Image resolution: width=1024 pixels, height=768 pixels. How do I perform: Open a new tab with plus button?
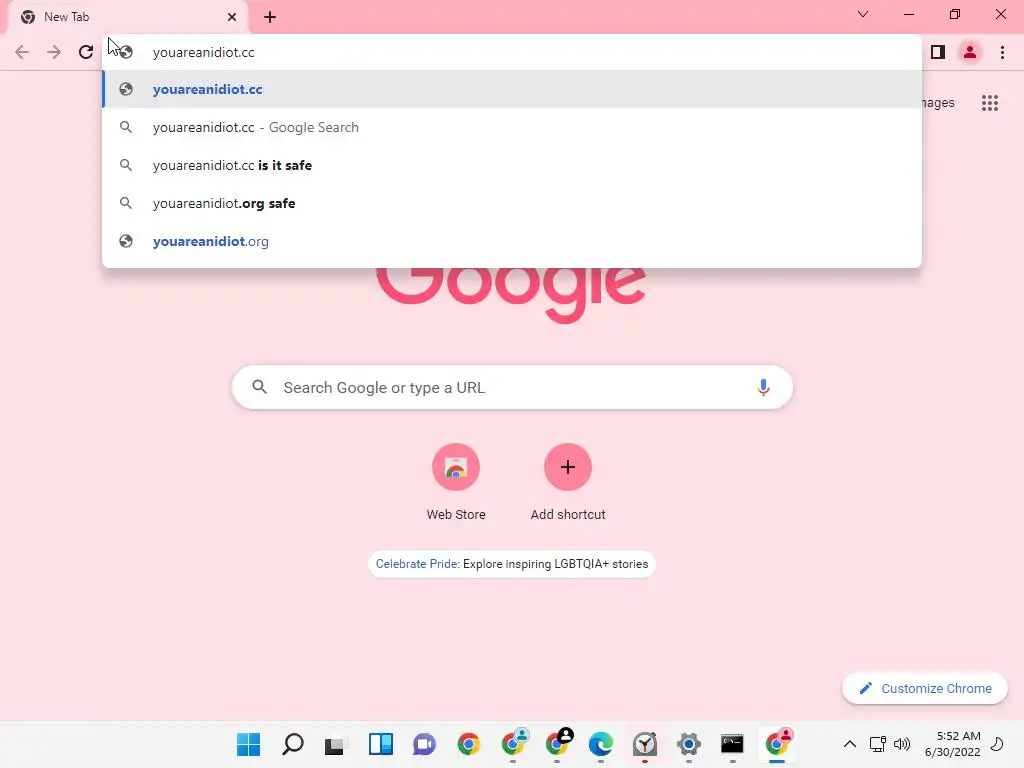pyautogui.click(x=270, y=17)
